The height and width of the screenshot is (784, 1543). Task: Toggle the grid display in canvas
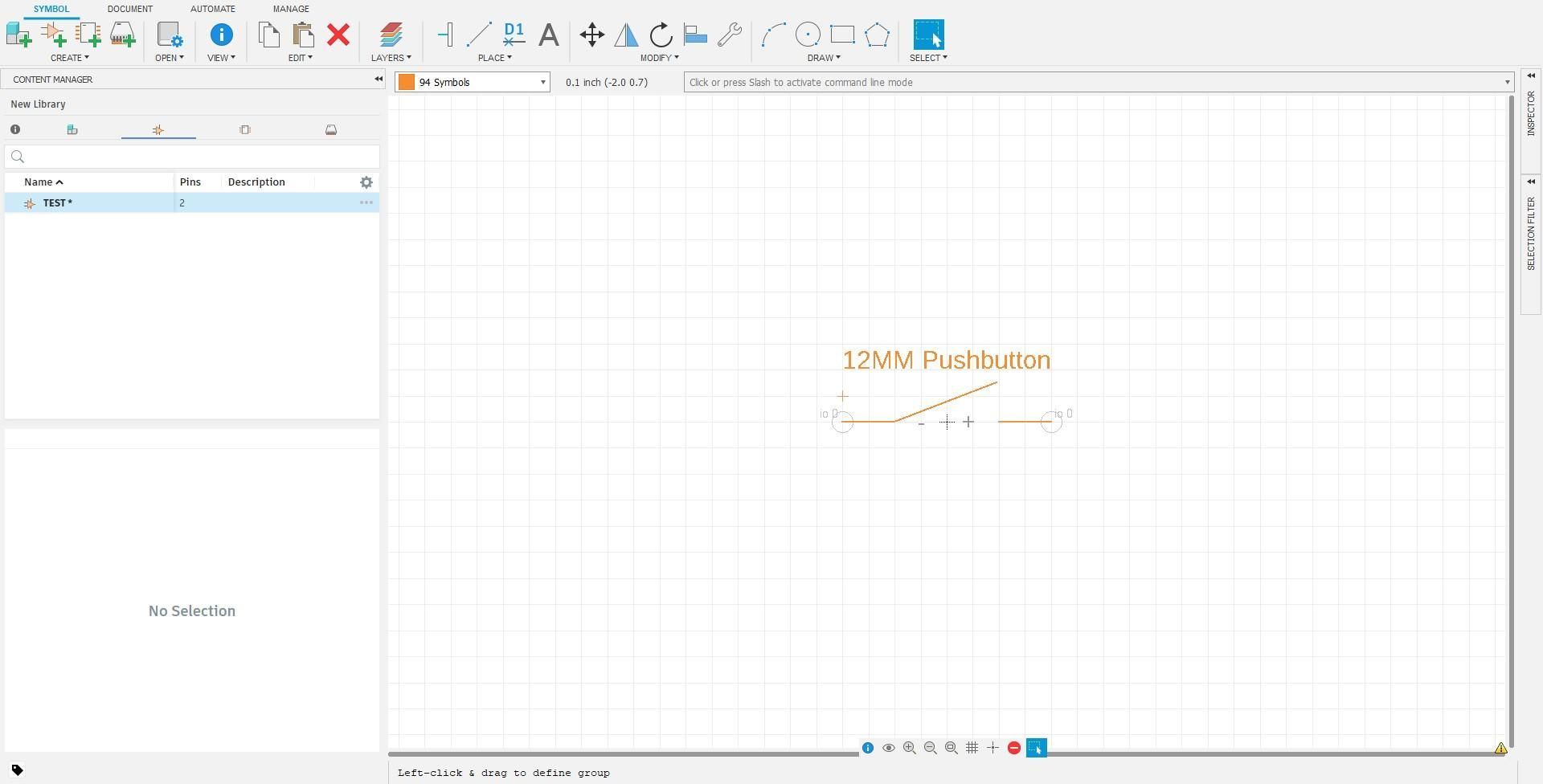point(972,747)
